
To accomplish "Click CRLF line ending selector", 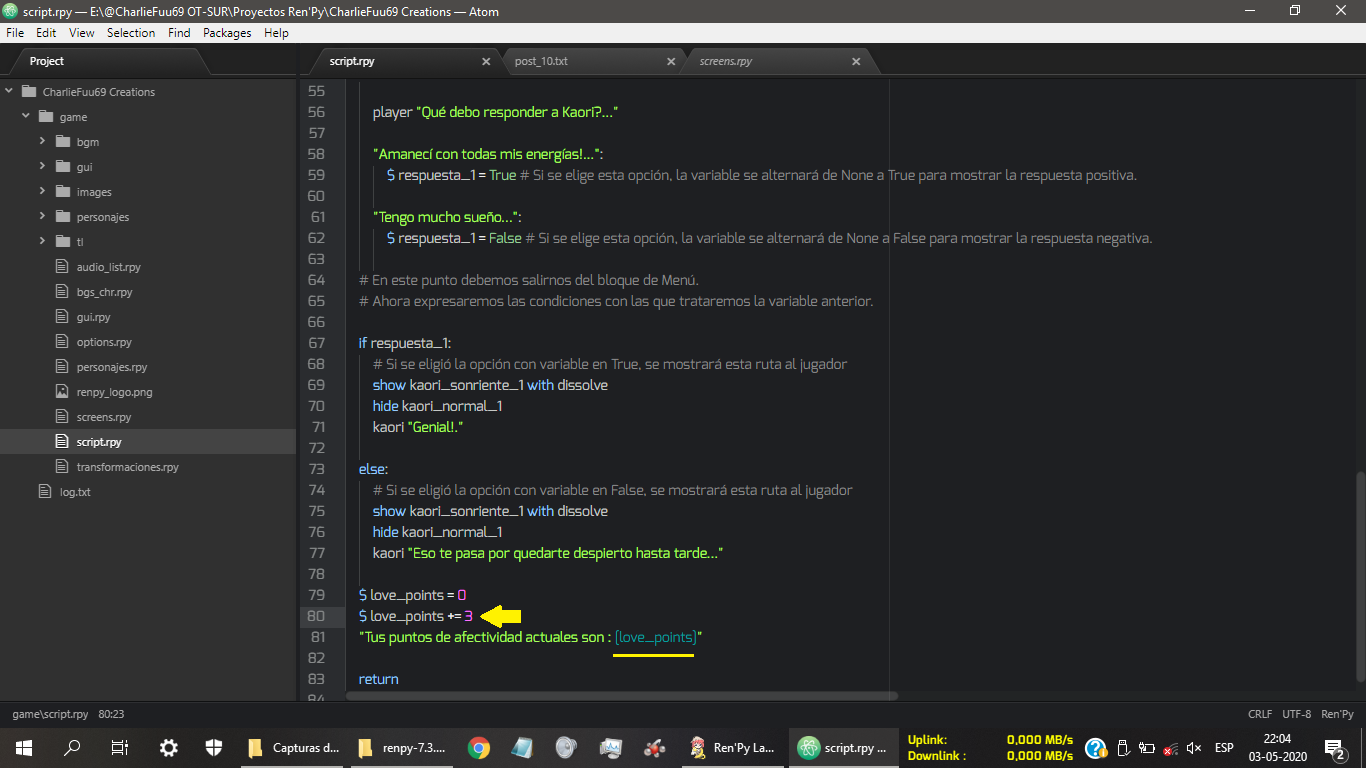I will click(x=1260, y=714).
